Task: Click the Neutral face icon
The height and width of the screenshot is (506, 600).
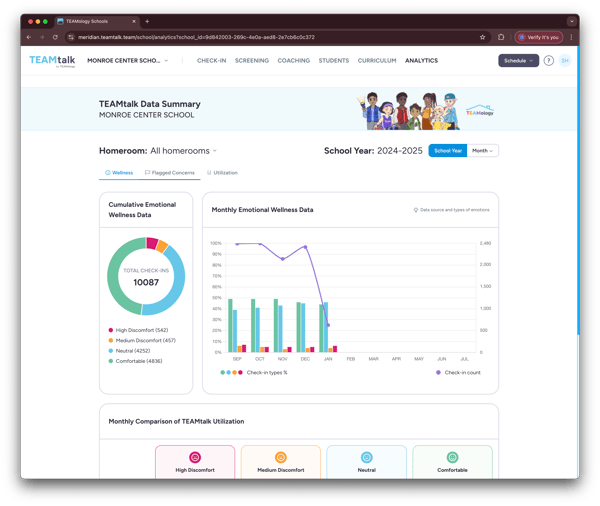Action: (x=367, y=457)
